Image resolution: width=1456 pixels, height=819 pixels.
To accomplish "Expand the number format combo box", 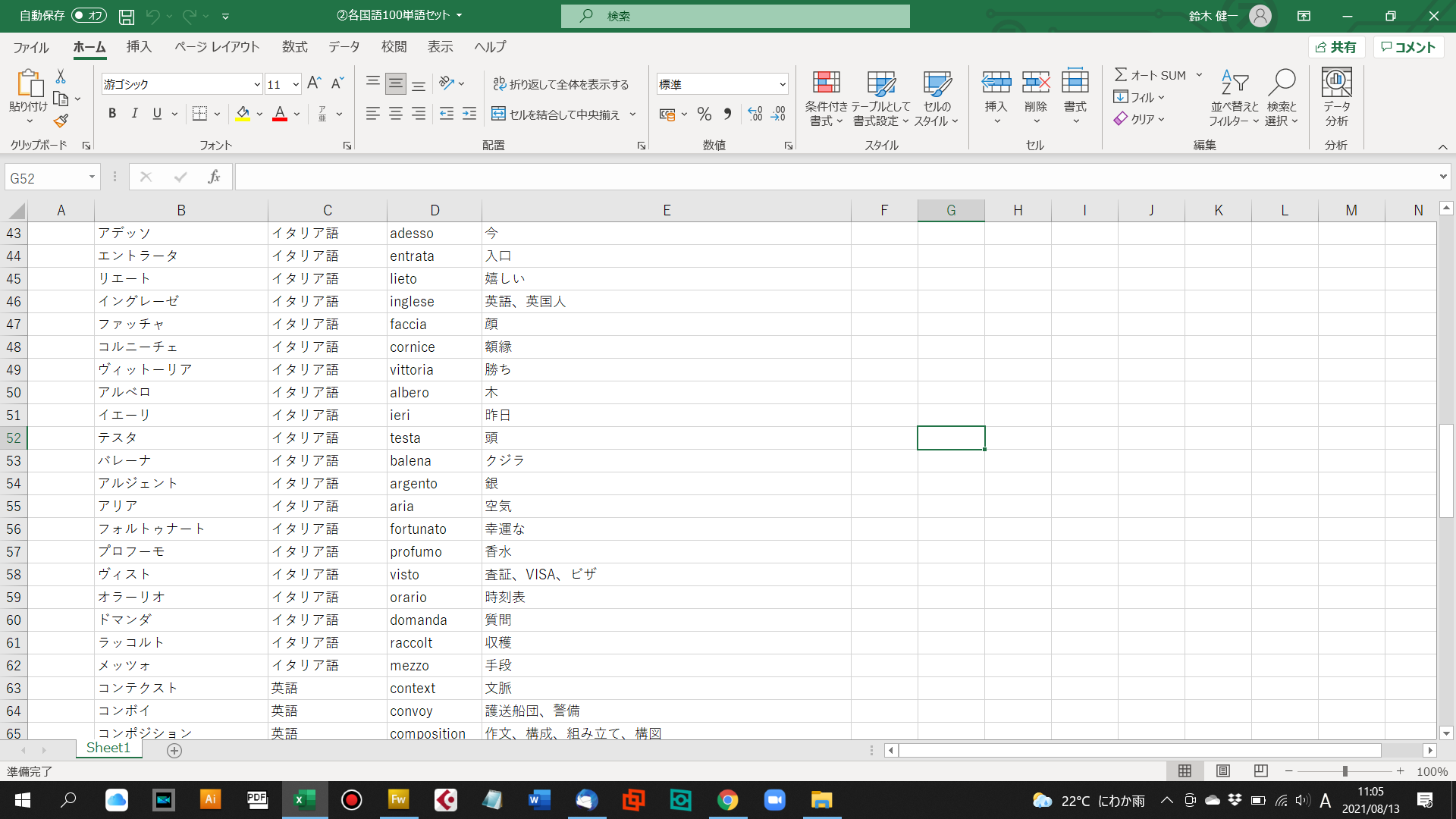I will point(782,84).
